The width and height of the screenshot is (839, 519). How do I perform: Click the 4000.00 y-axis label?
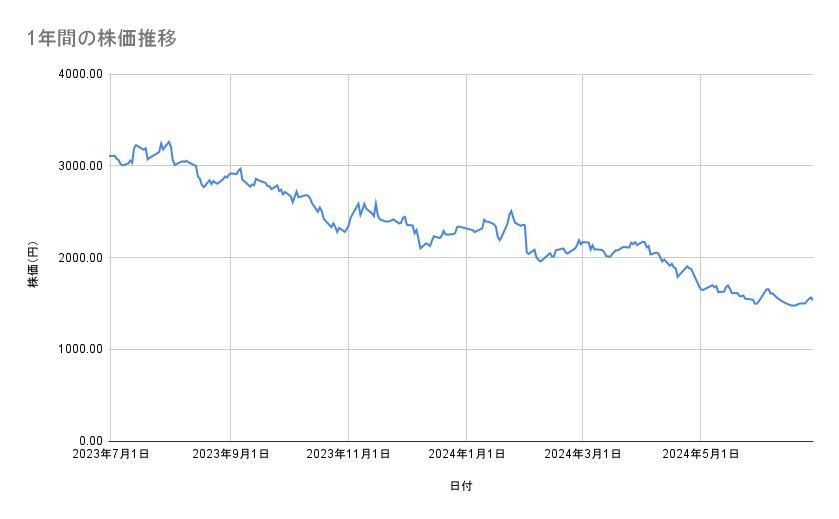pyautogui.click(x=79, y=74)
